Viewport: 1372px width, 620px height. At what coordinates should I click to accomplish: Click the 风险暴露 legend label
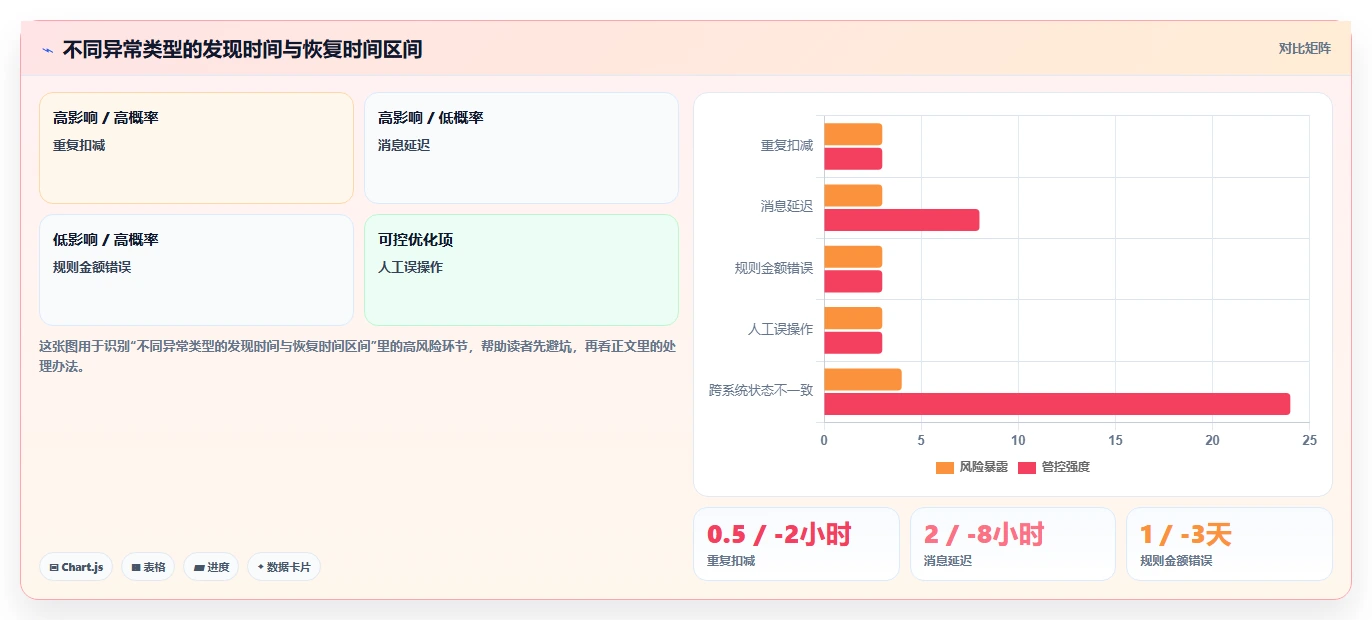[983, 468]
